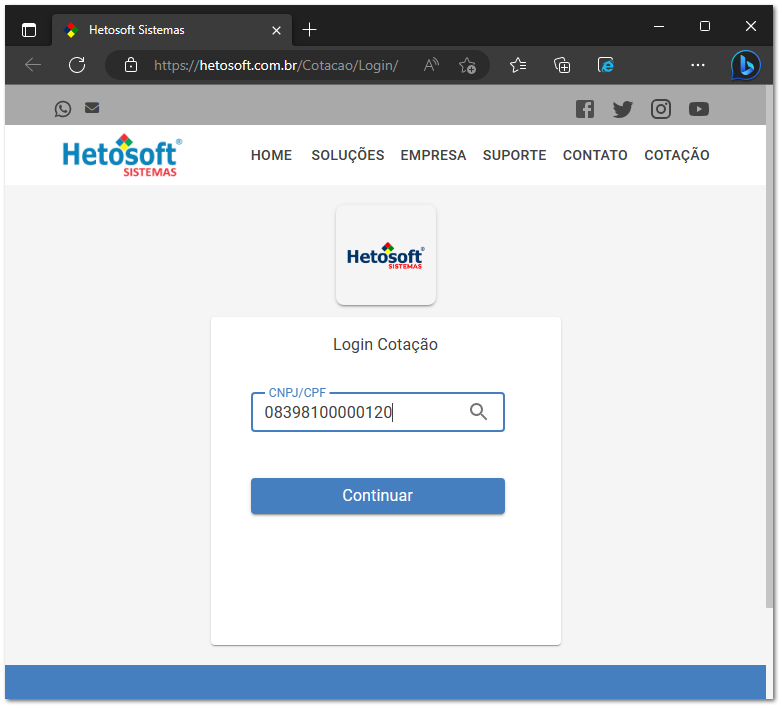Go back with browser back arrow
This screenshot has width=782, height=708.
[x=33, y=65]
